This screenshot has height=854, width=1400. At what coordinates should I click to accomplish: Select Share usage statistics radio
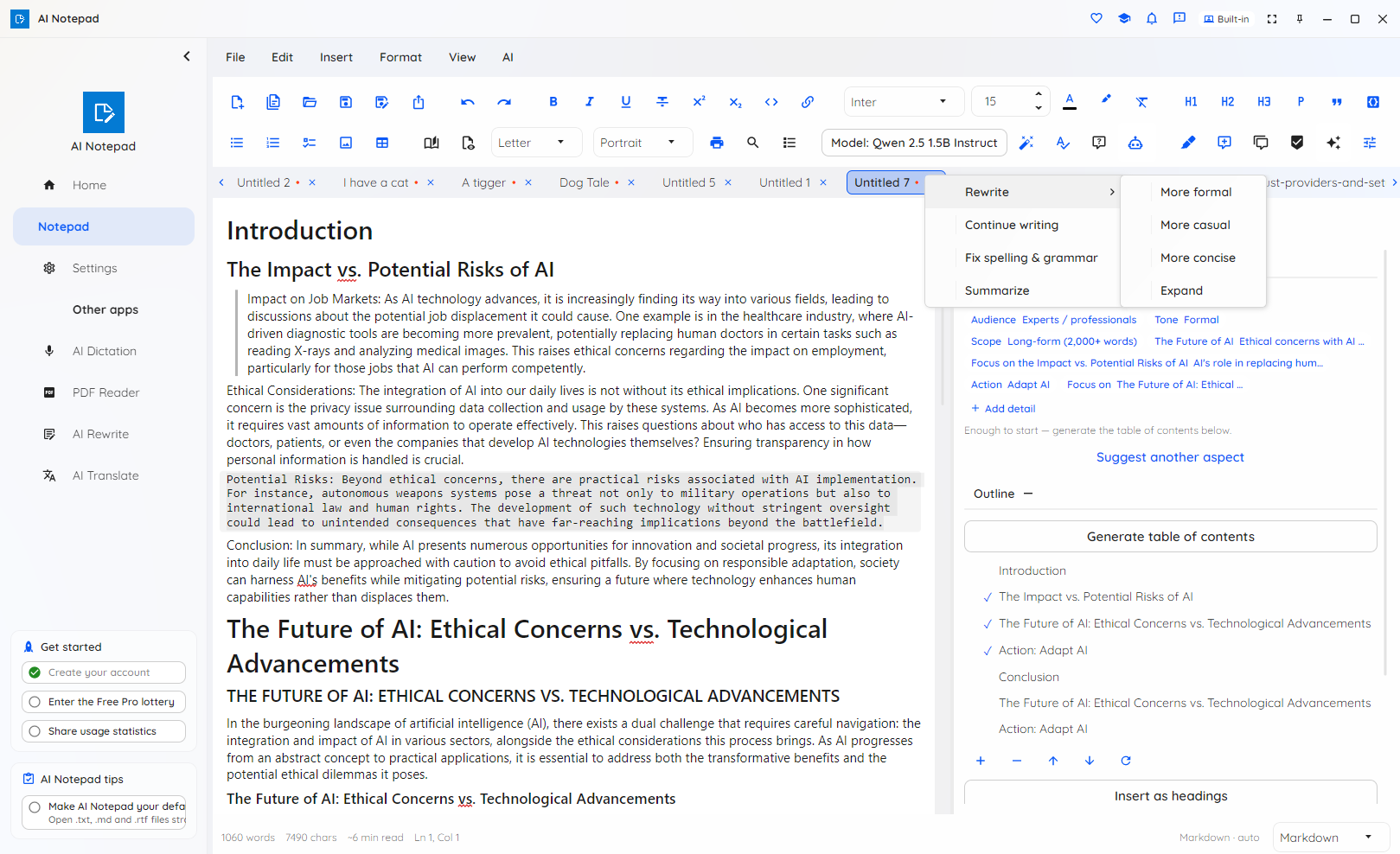pos(35,731)
